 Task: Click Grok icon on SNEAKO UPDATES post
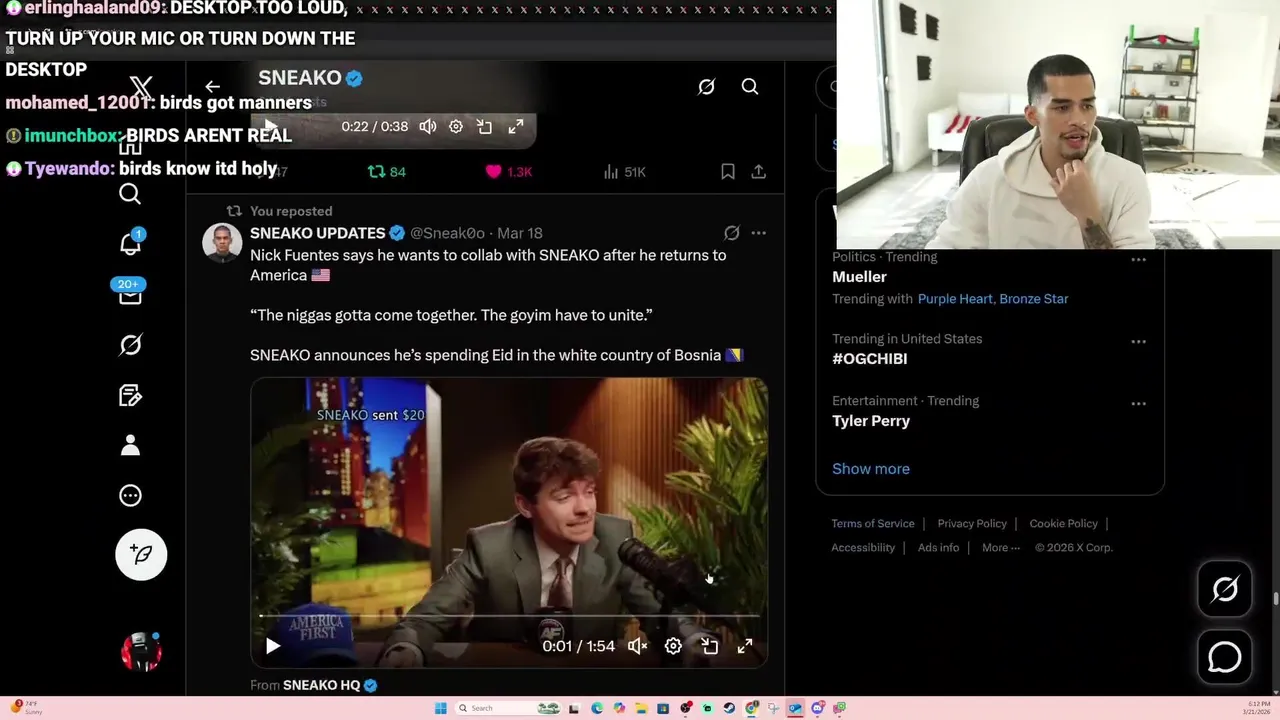(x=732, y=233)
